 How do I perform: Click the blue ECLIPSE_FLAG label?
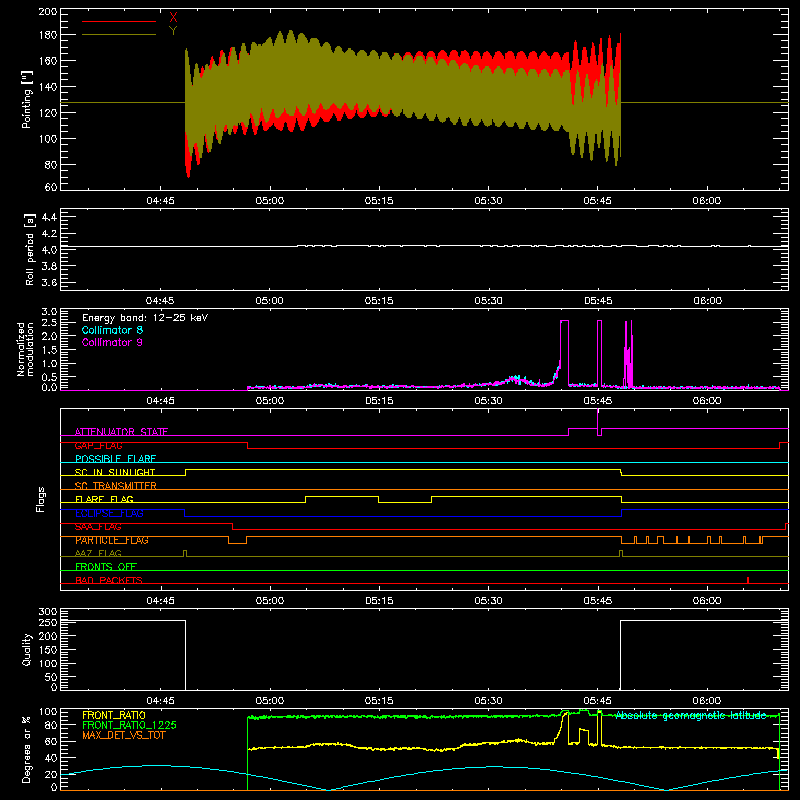tap(109, 513)
